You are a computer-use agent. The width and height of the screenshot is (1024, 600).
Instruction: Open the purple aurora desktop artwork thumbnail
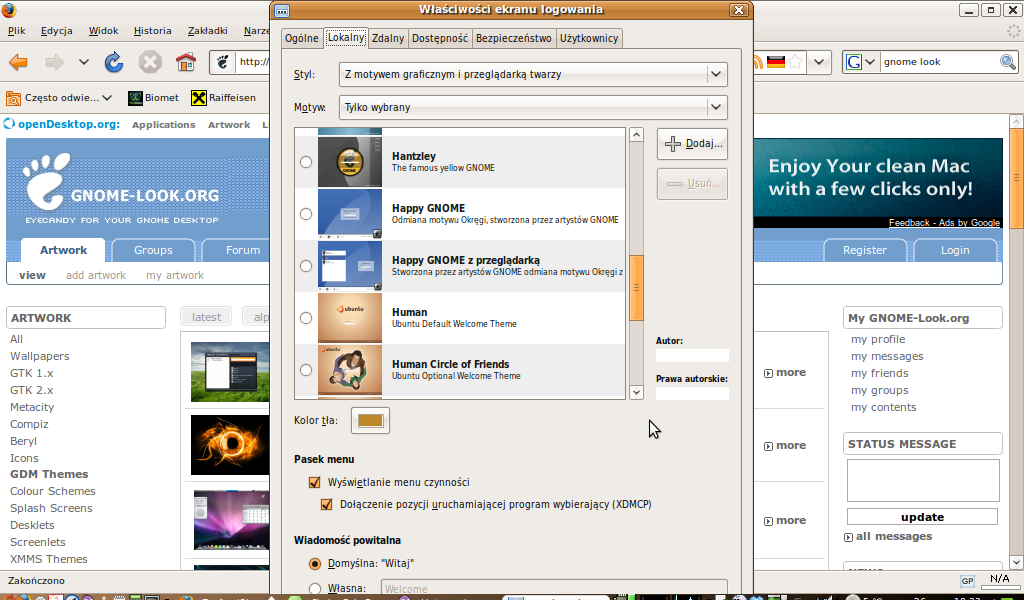click(231, 520)
